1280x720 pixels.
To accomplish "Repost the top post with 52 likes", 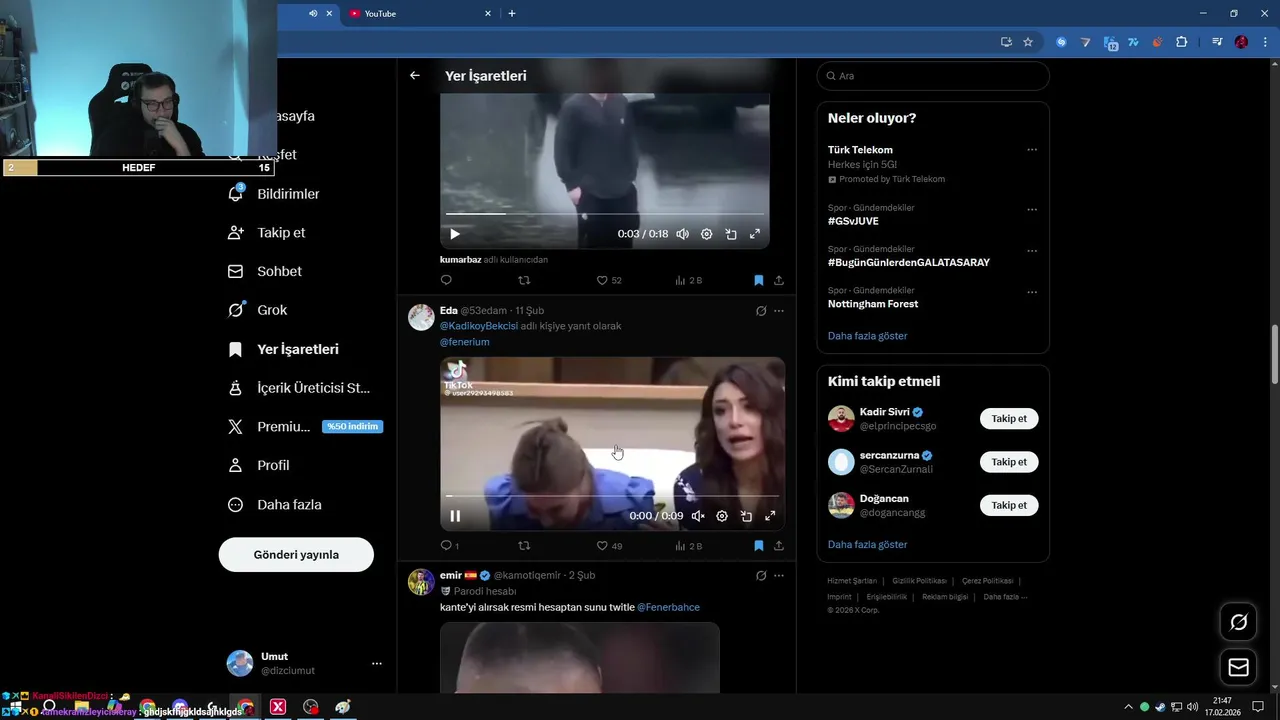I will (x=524, y=280).
